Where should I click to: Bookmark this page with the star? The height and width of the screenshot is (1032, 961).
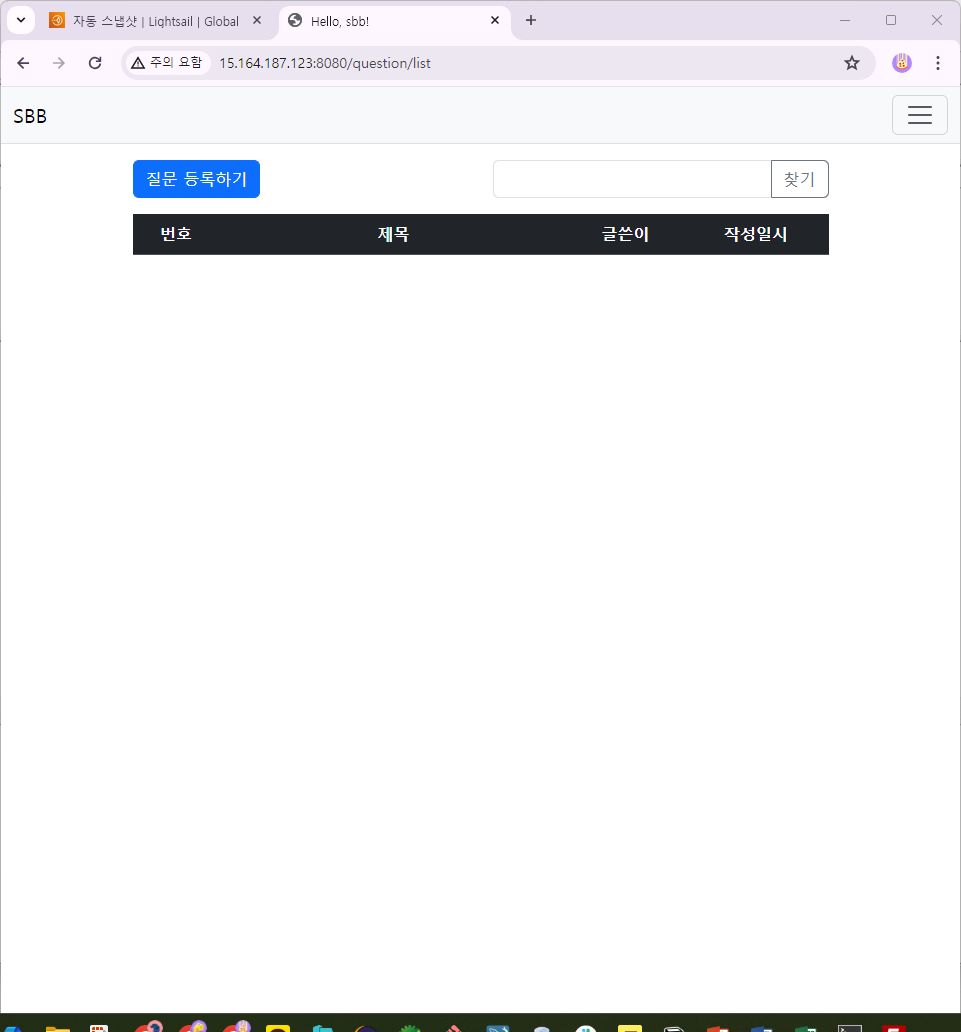pos(852,63)
